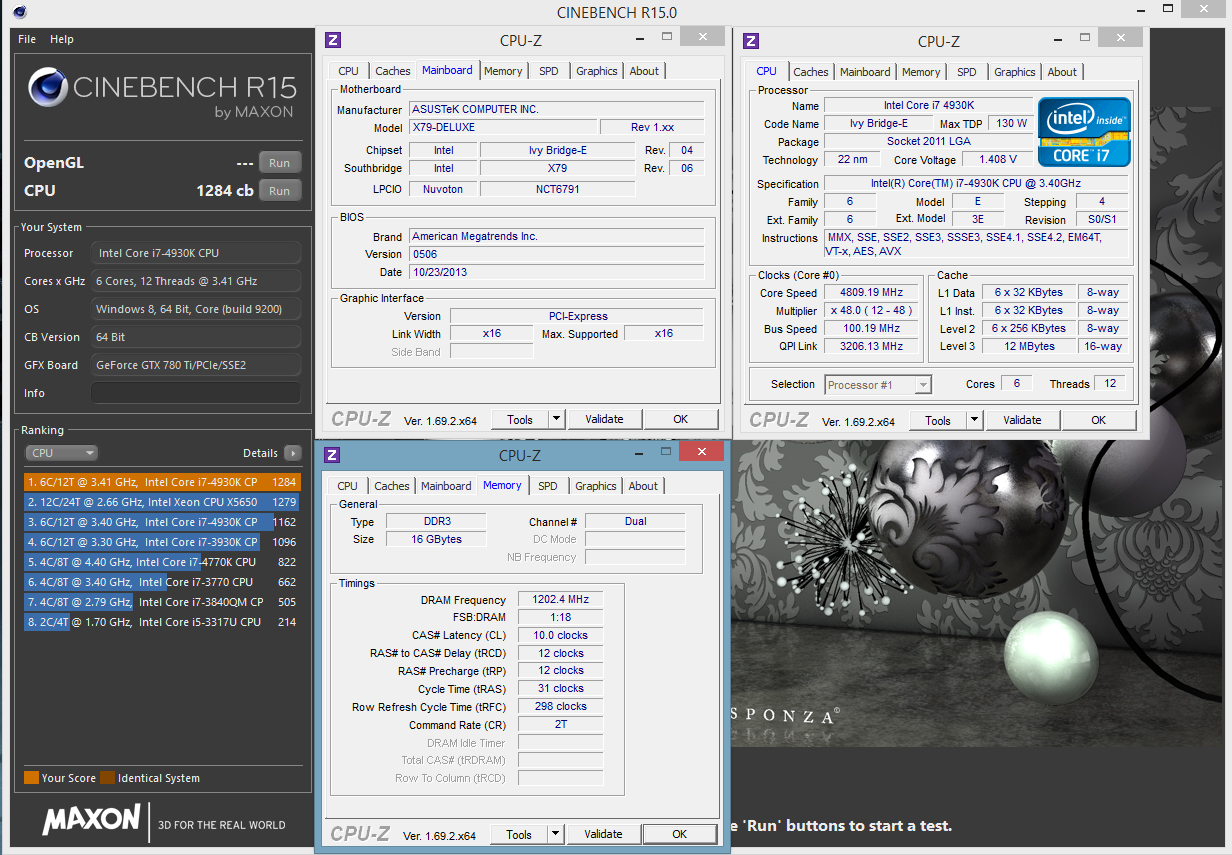Image resolution: width=1232 pixels, height=855 pixels.
Task: Open SPD tab in Memory window
Action: tap(548, 486)
